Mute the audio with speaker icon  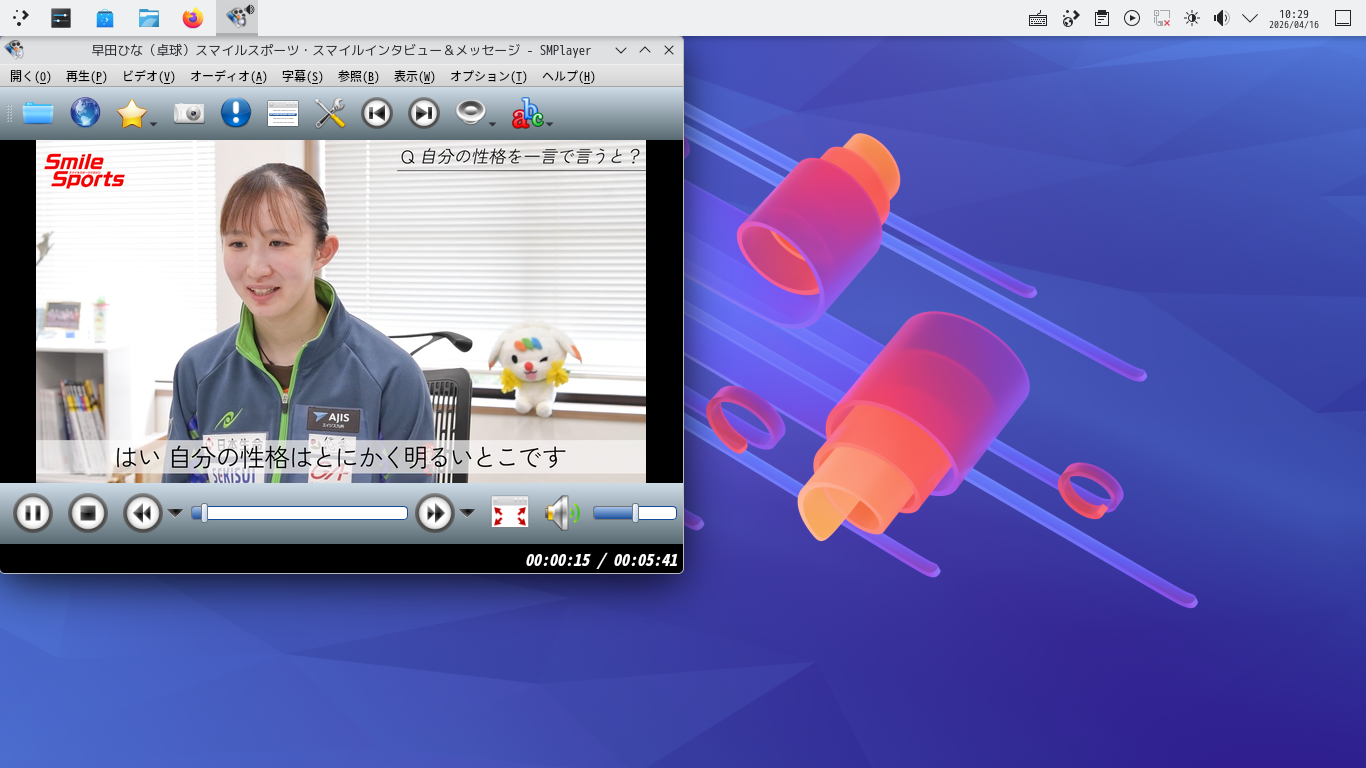pyautogui.click(x=562, y=514)
